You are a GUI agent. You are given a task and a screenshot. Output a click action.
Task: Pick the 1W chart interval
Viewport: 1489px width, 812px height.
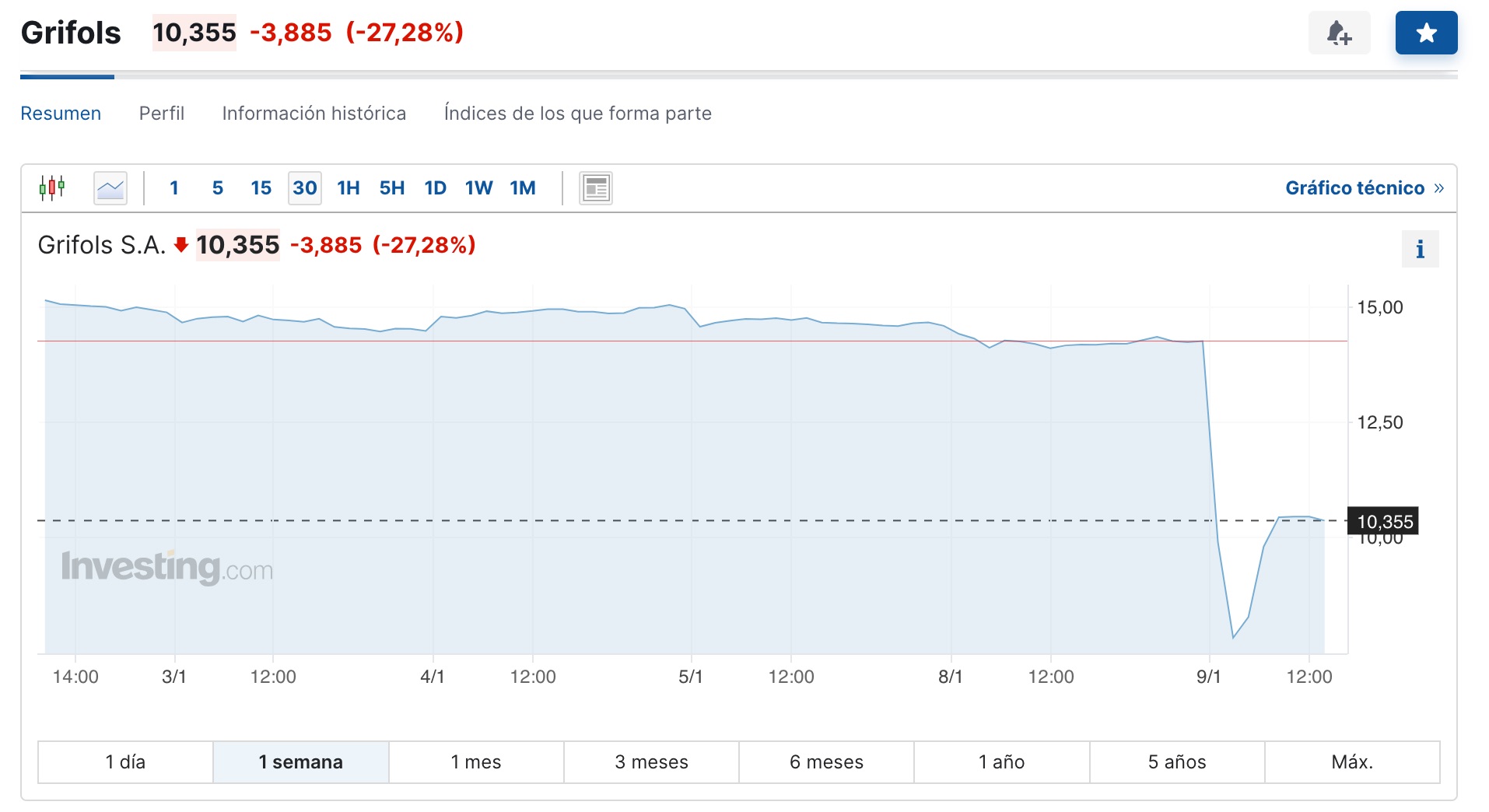[x=479, y=188]
